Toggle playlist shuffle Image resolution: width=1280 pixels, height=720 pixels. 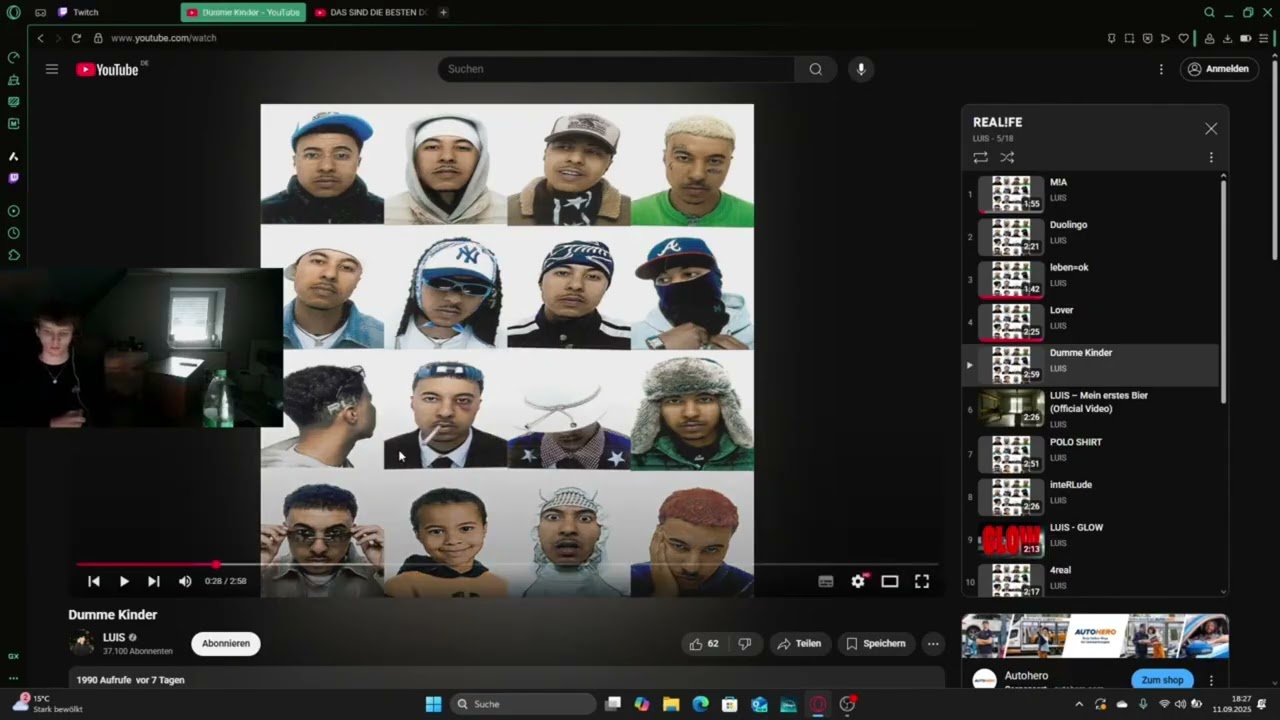pyautogui.click(x=1007, y=158)
